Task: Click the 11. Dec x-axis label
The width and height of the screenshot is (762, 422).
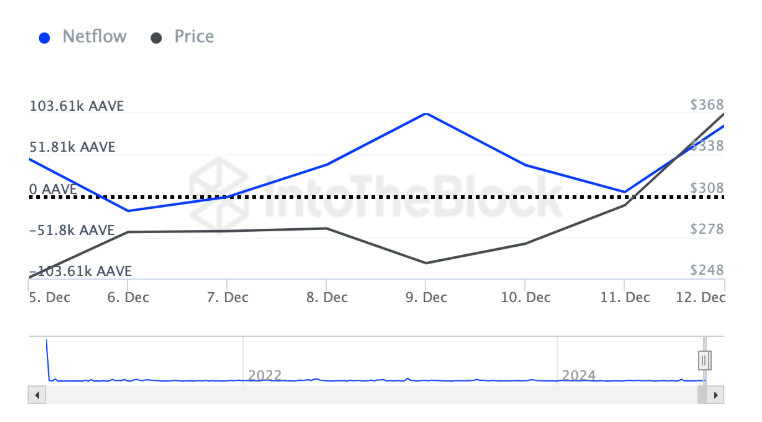Action: pyautogui.click(x=624, y=297)
